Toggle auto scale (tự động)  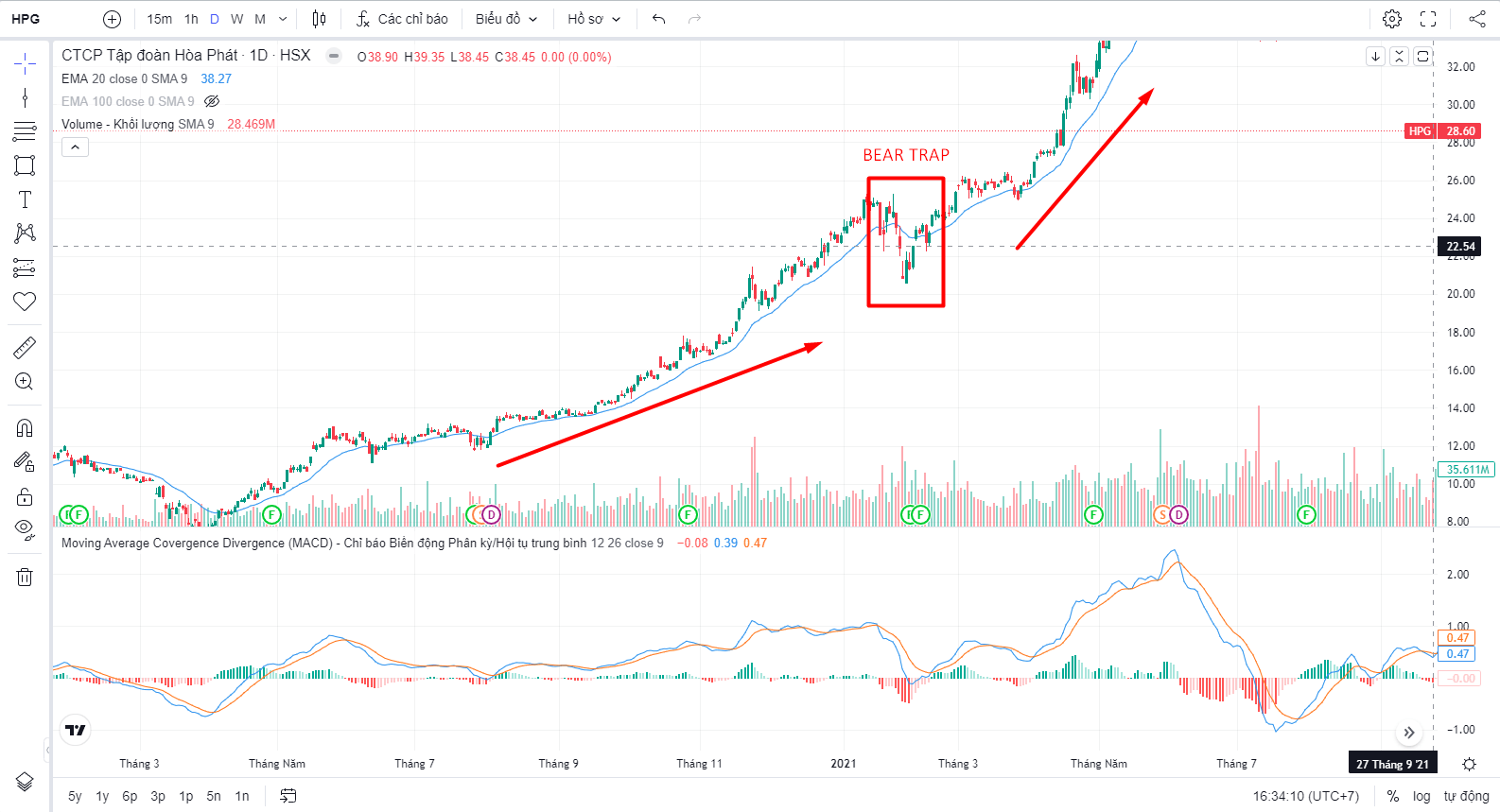[x=1466, y=796]
